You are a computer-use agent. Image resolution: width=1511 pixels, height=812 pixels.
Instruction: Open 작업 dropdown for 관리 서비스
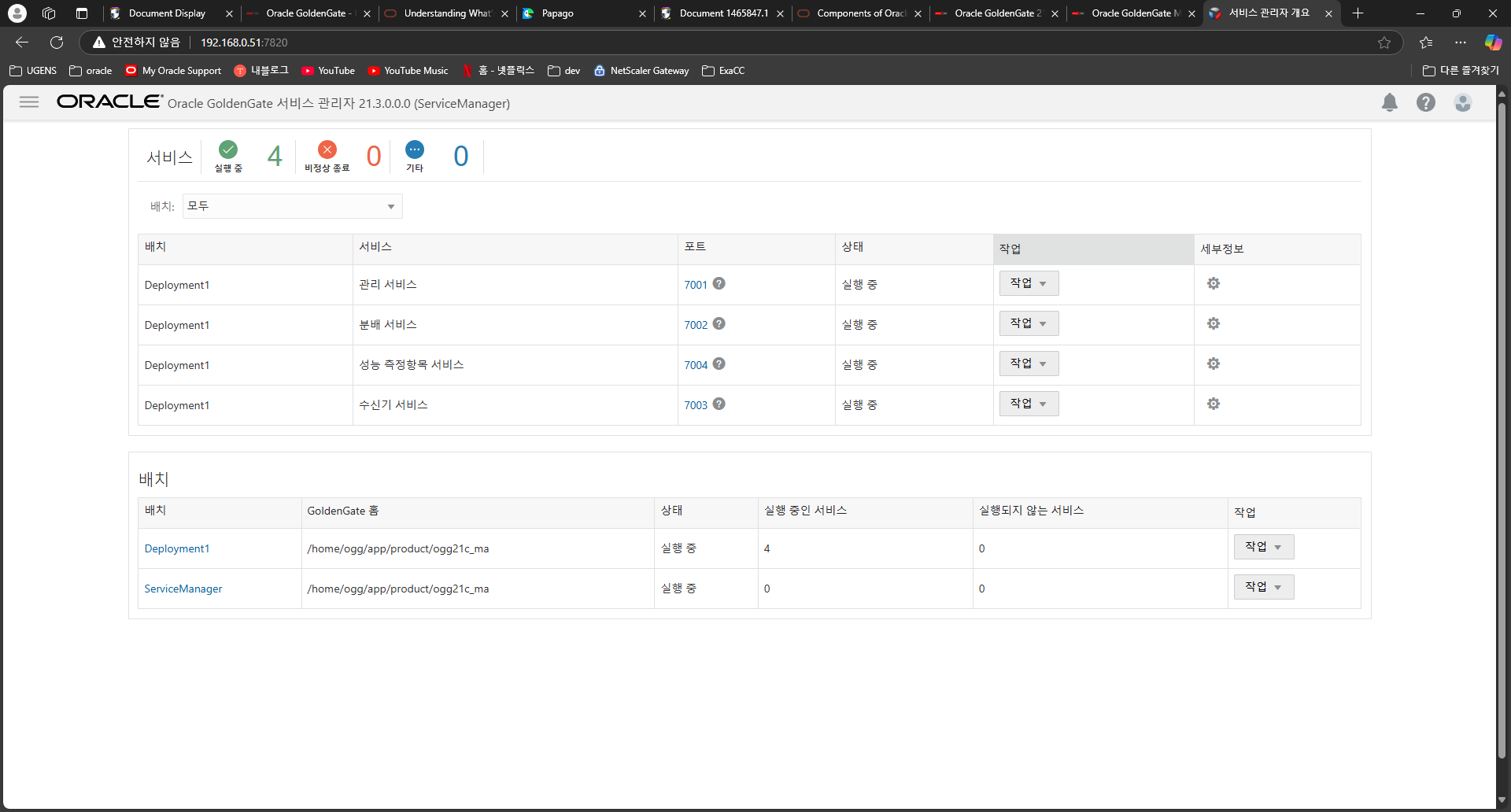1029,283
